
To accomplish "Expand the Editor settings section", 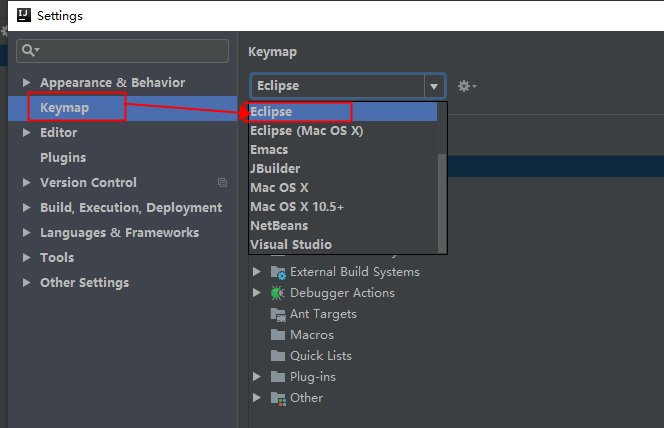I will [x=26, y=133].
